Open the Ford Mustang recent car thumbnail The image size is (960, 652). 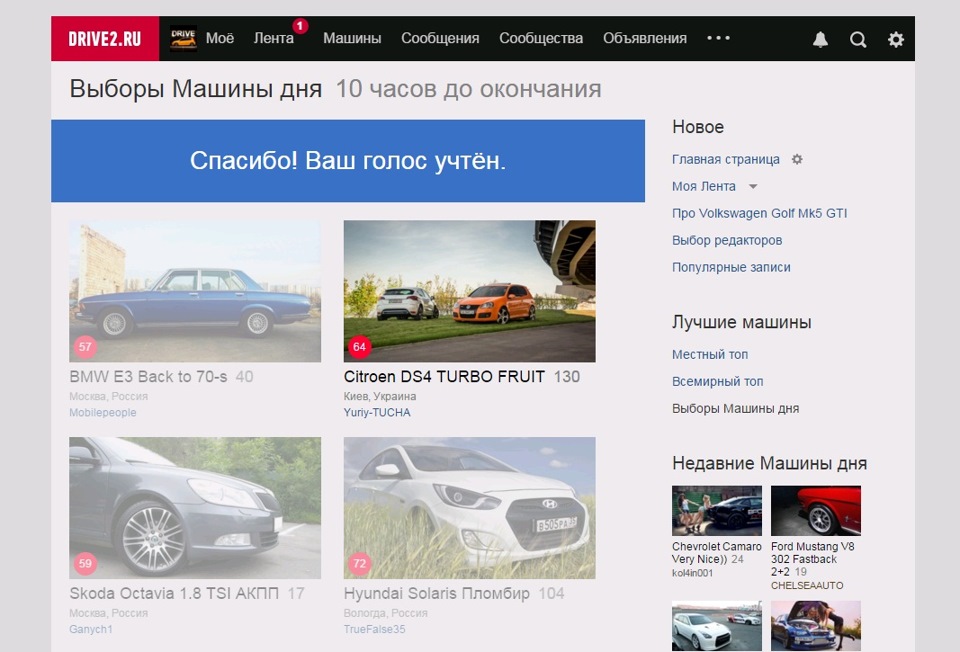pyautogui.click(x=816, y=511)
